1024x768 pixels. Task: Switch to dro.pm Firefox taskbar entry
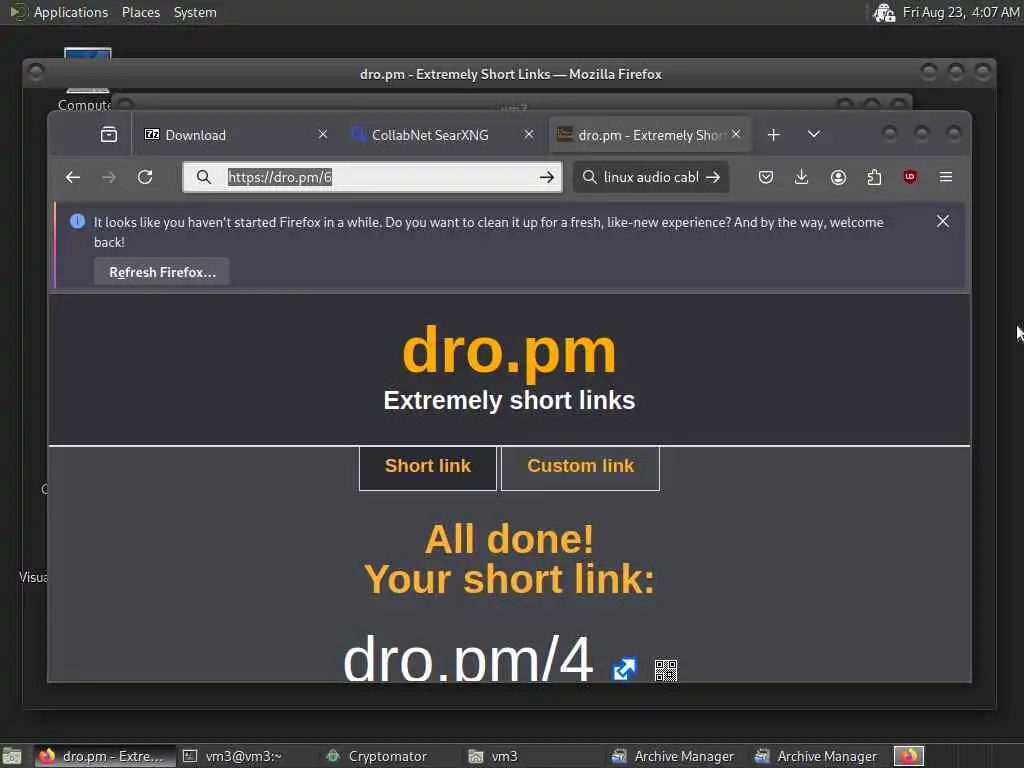tap(103, 756)
